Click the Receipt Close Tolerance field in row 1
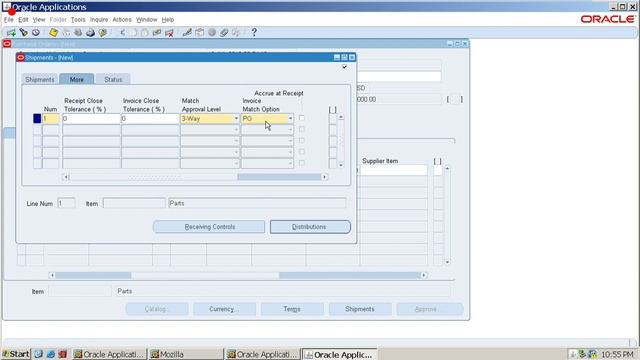640x360 pixels. pos(91,119)
